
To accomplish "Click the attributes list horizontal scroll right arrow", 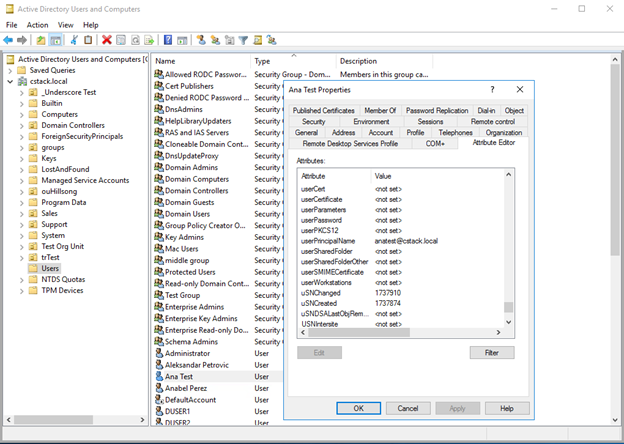I will click(498, 333).
